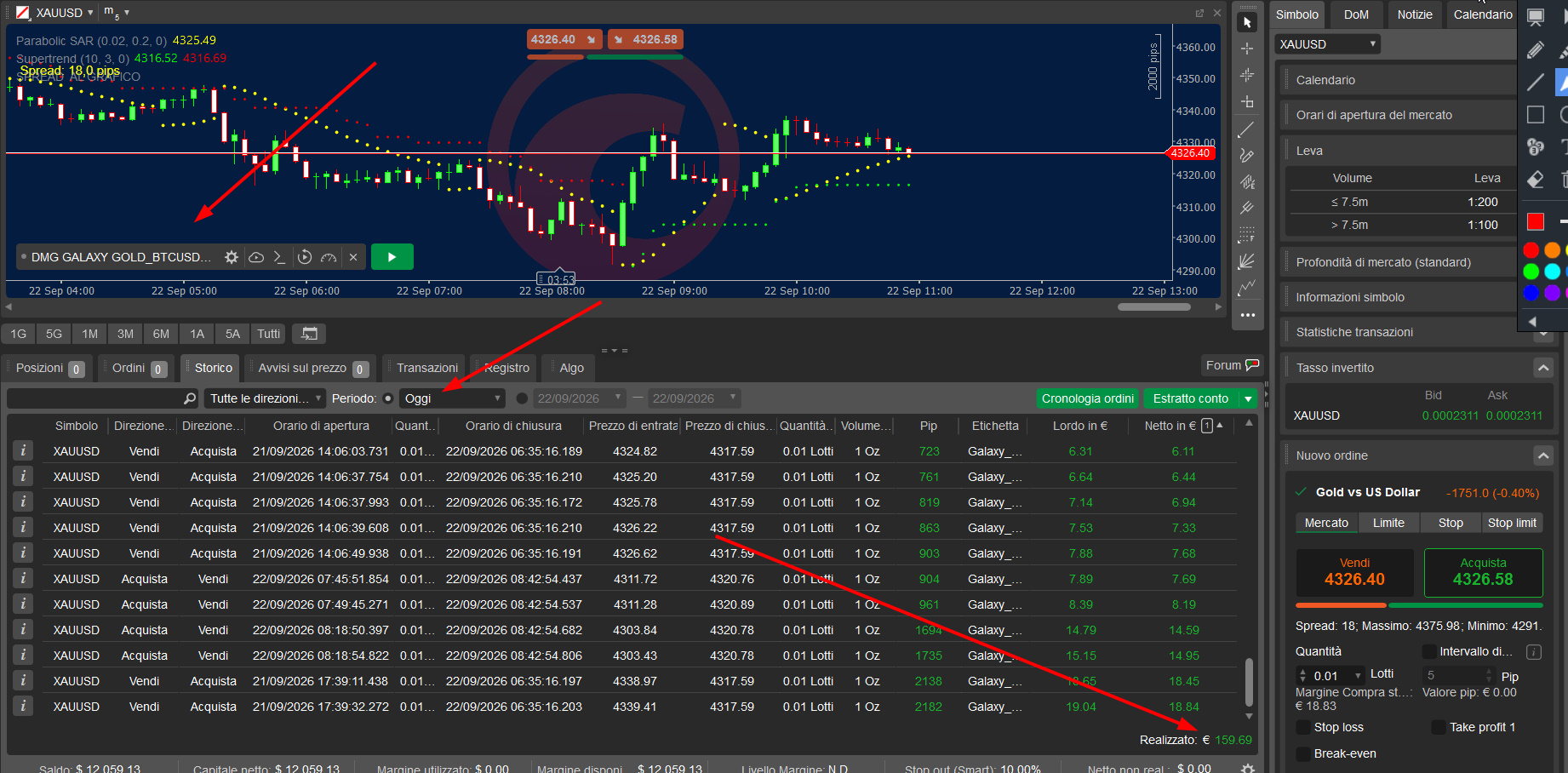Select pencil tool in annotation palette
Image resolution: width=1568 pixels, height=773 pixels.
[x=1536, y=49]
